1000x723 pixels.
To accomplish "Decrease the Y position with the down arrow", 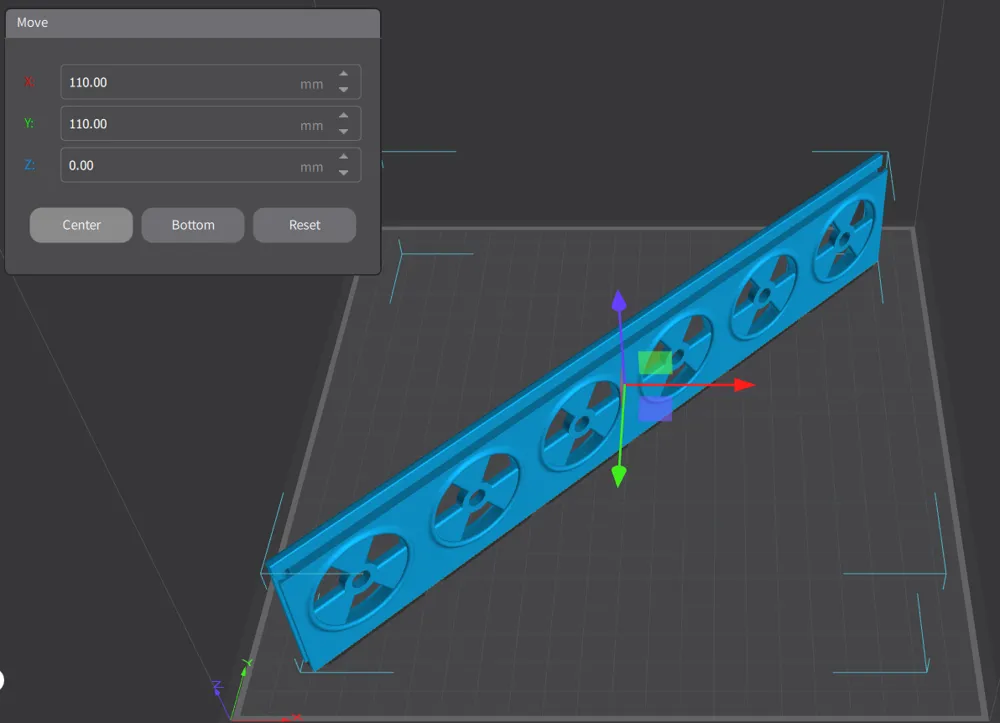I will pos(344,132).
